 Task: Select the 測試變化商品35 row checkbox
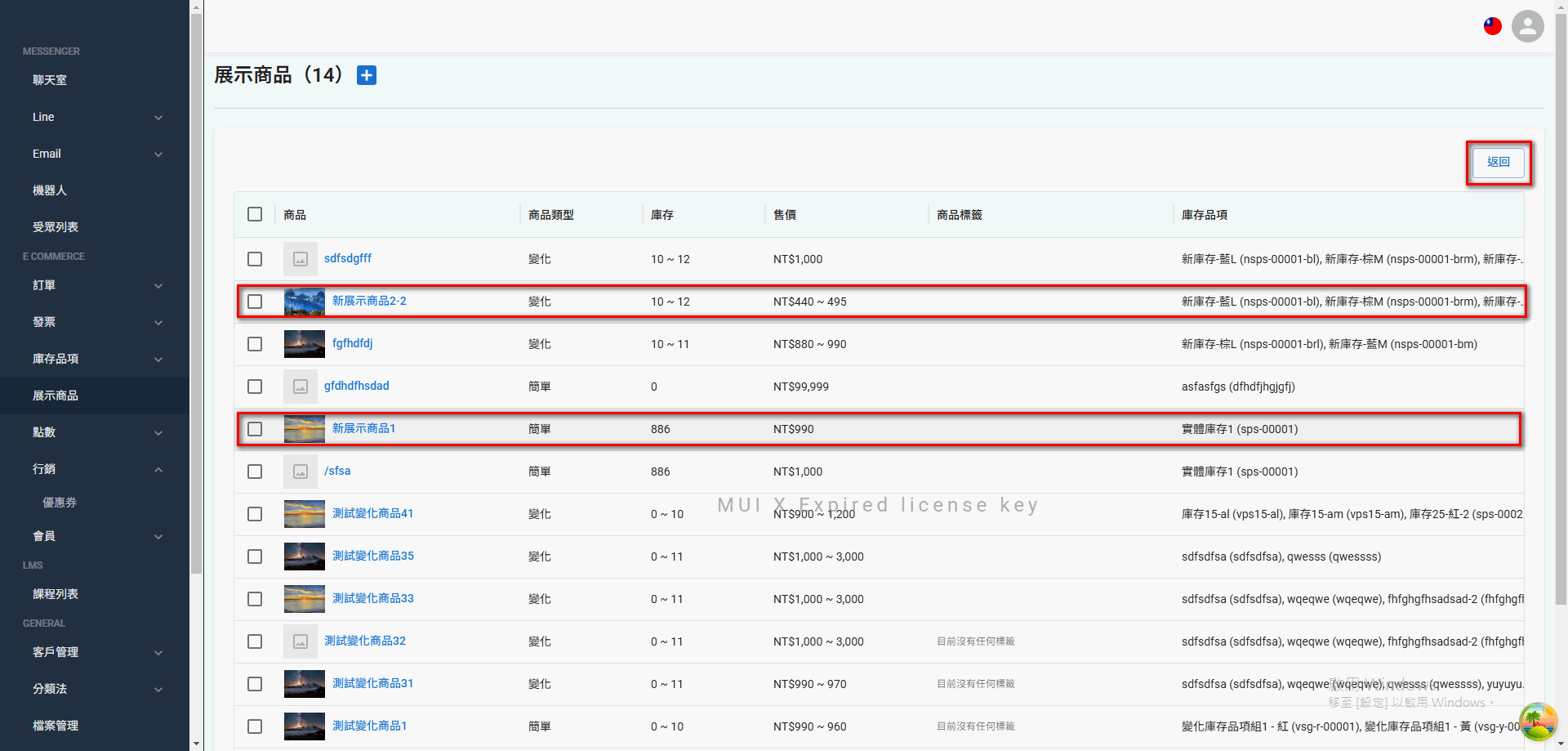point(255,557)
